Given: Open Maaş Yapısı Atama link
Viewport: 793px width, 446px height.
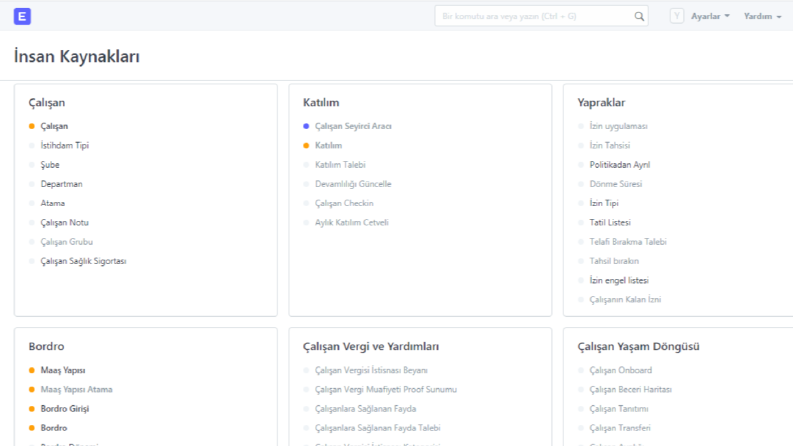Looking at the screenshot, I should click(76, 389).
